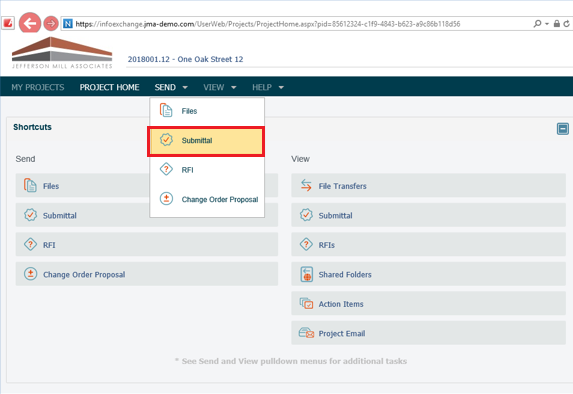Toggle the SEND menu dropdown arrow

tap(185, 87)
